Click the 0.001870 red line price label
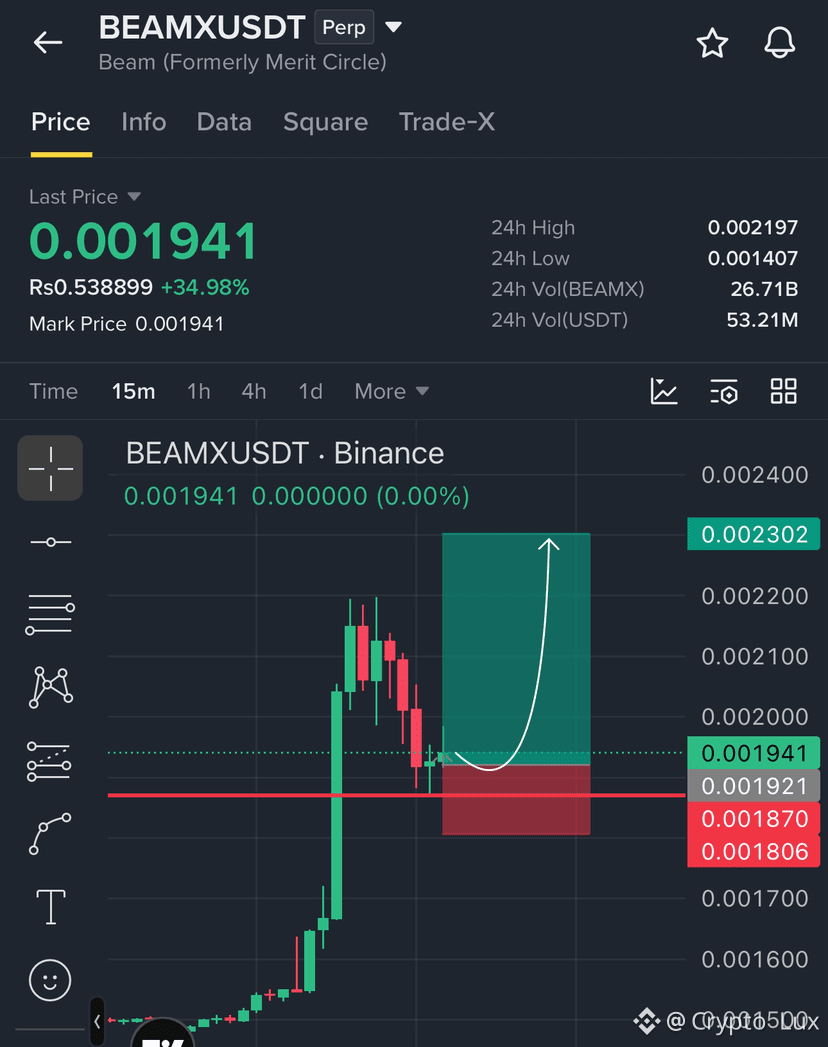The height and width of the screenshot is (1047, 828). coord(754,819)
